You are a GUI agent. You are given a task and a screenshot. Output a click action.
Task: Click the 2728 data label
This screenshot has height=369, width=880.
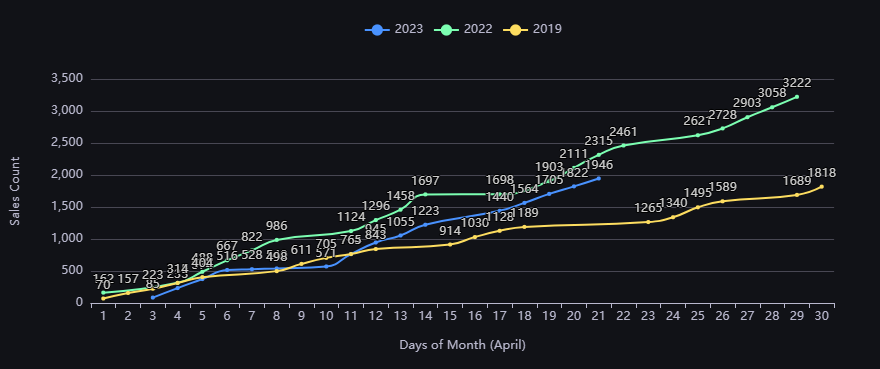(x=722, y=115)
